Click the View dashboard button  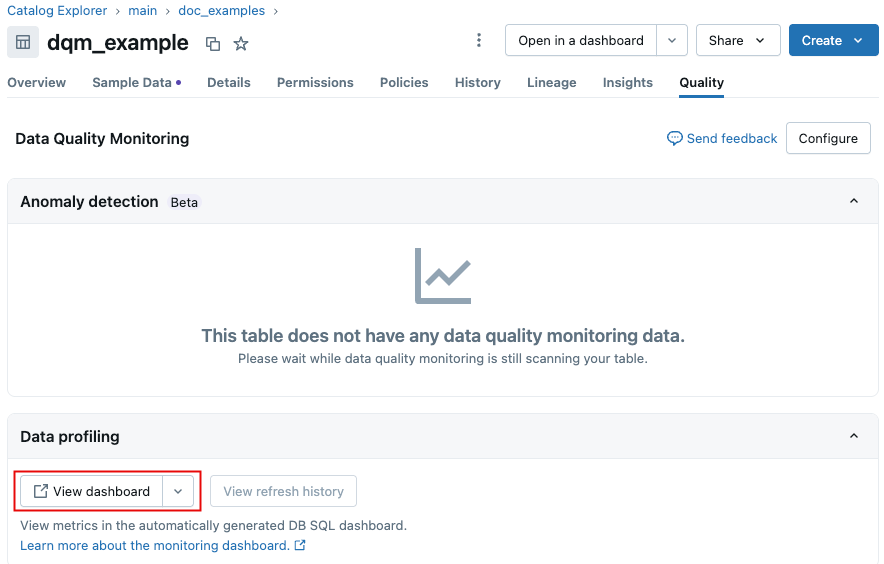[x=91, y=491]
